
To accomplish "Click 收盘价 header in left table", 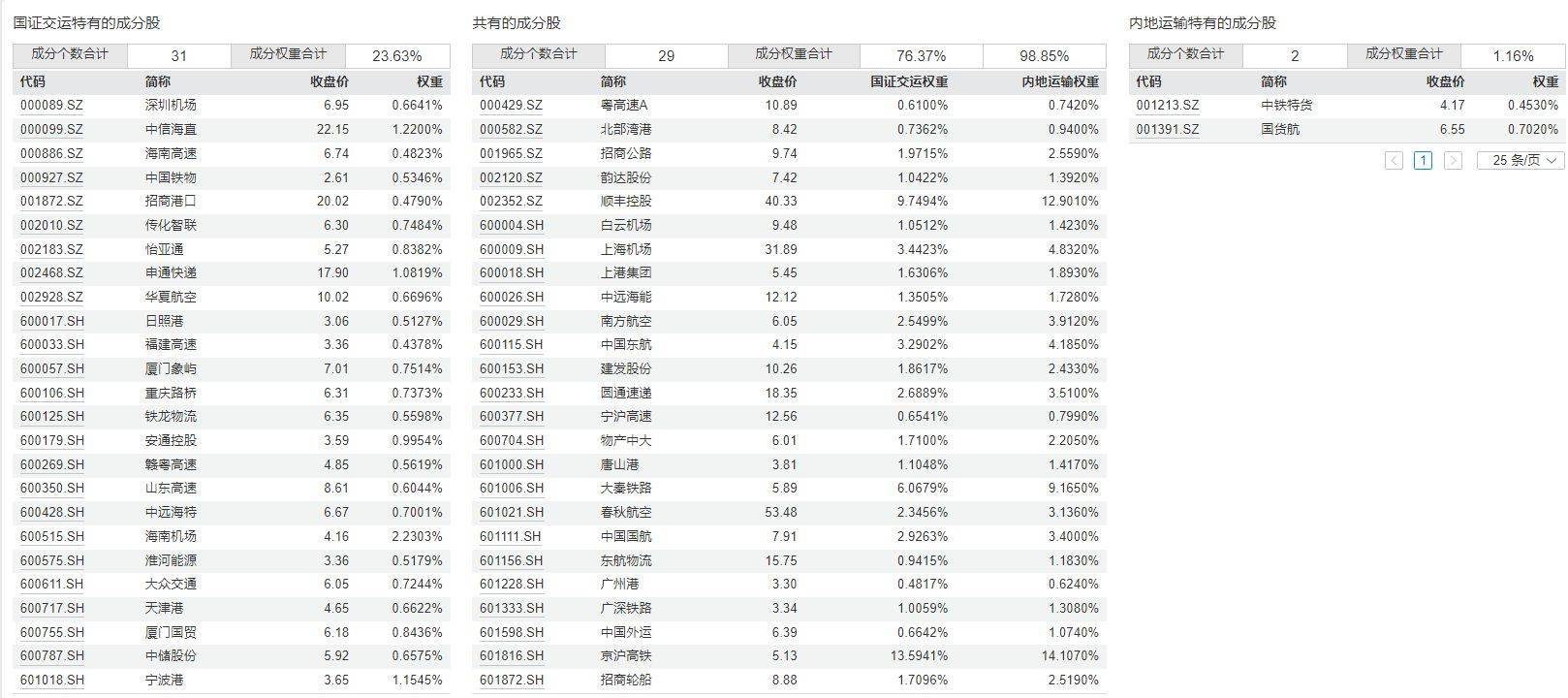I will click(x=329, y=81).
